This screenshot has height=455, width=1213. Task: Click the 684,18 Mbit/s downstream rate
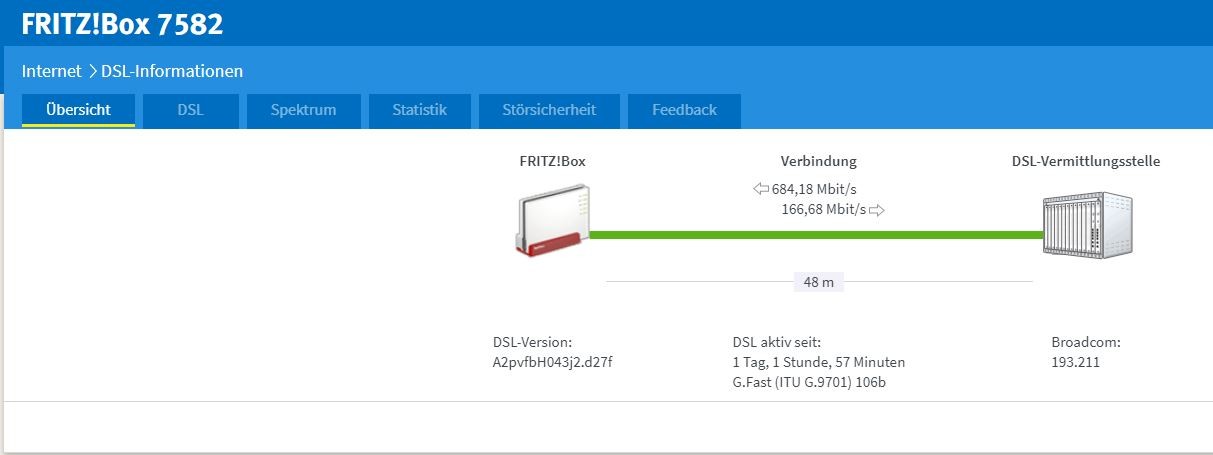click(x=815, y=189)
